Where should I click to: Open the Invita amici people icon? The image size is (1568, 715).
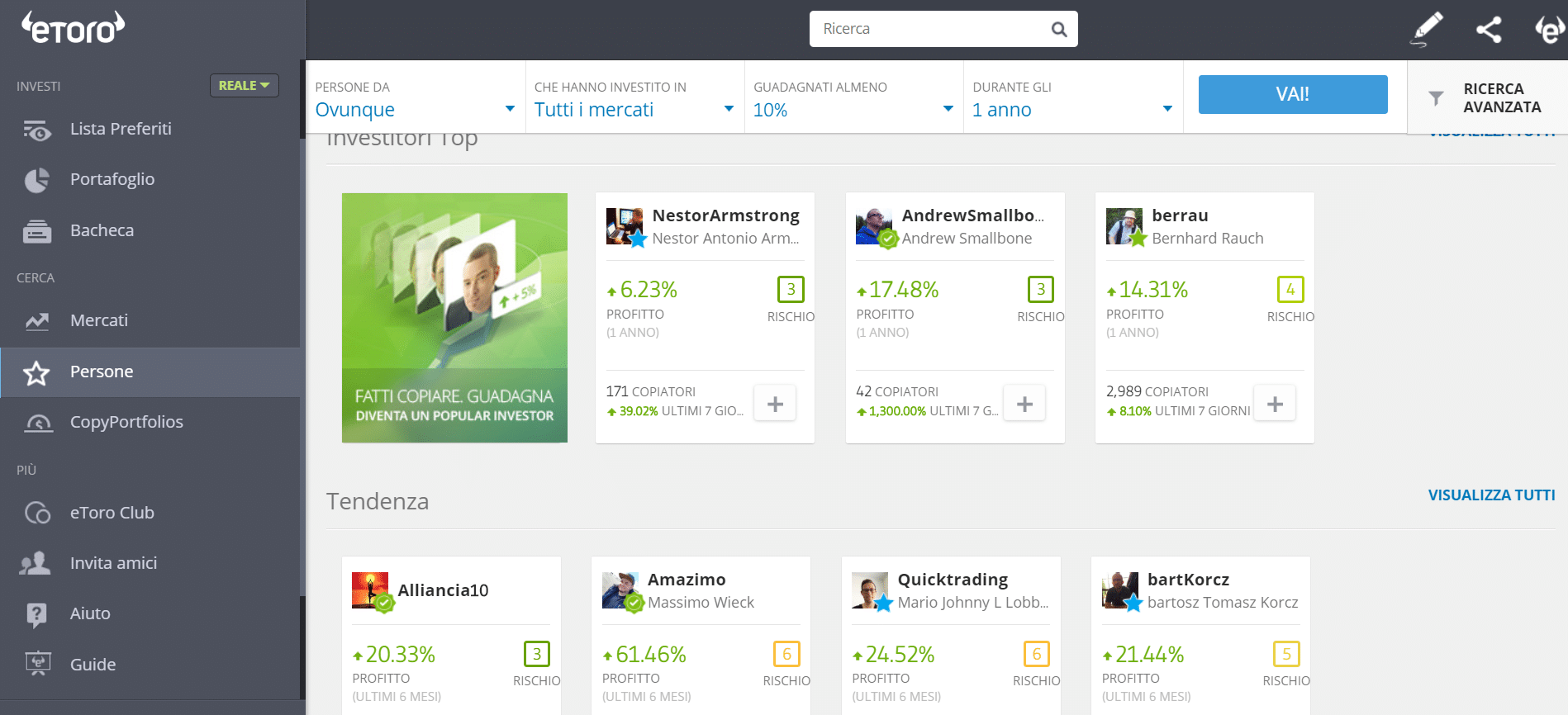(36, 564)
